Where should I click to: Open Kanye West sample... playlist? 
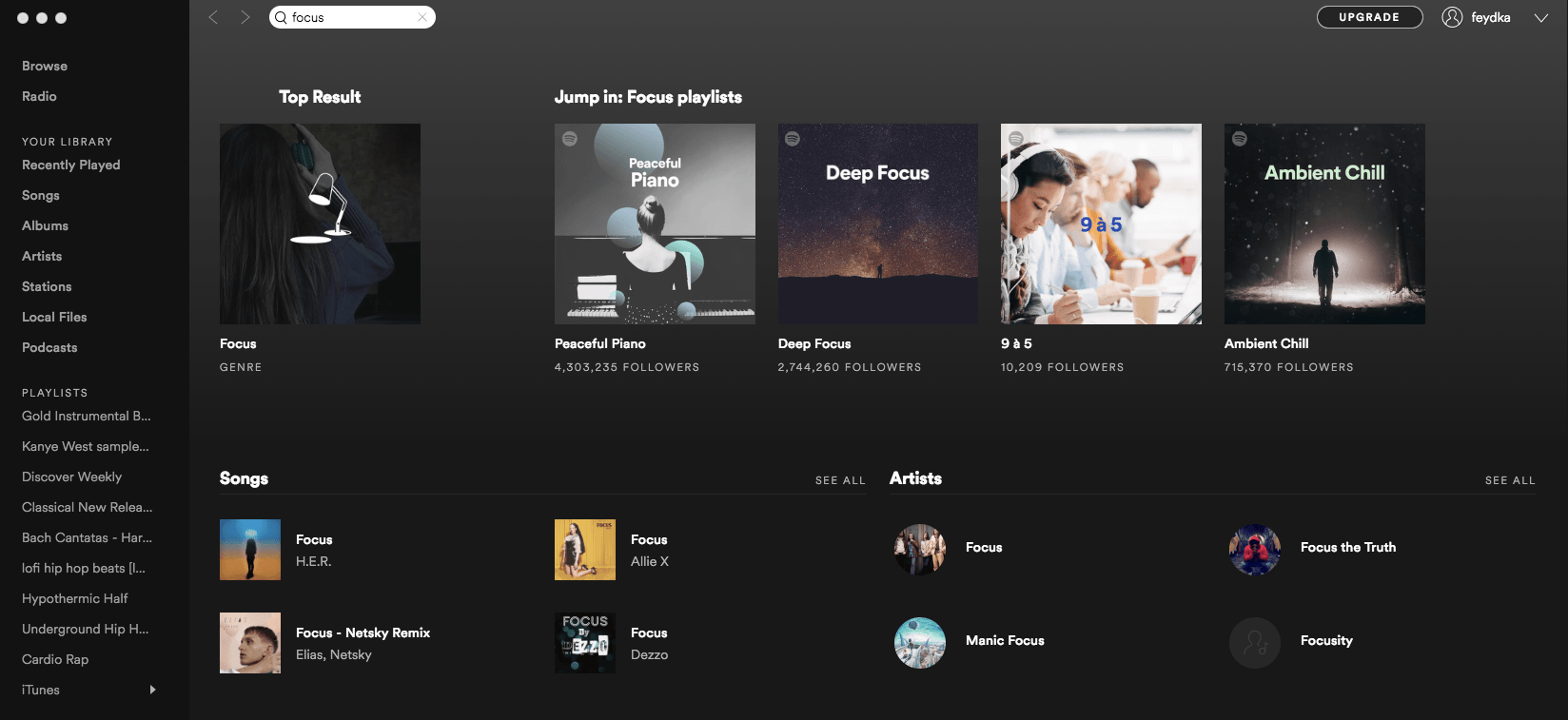click(x=86, y=446)
